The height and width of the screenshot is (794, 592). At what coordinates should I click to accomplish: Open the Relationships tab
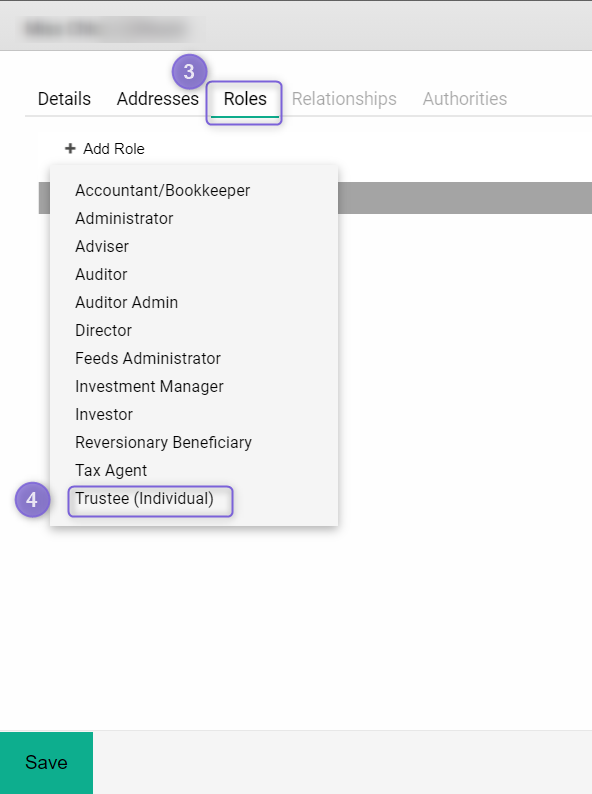point(344,99)
